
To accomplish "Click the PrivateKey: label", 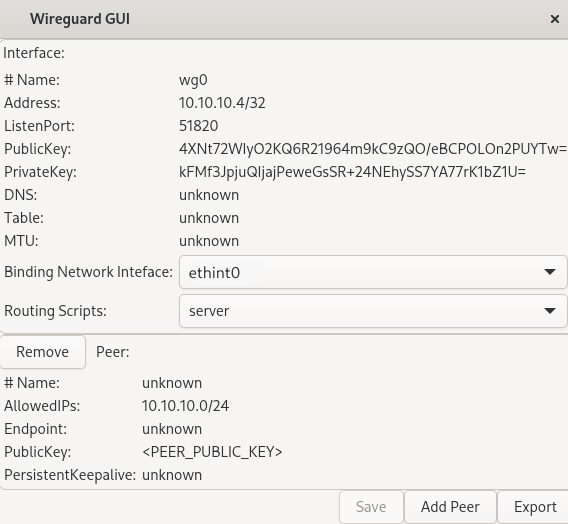I will [x=40, y=172].
